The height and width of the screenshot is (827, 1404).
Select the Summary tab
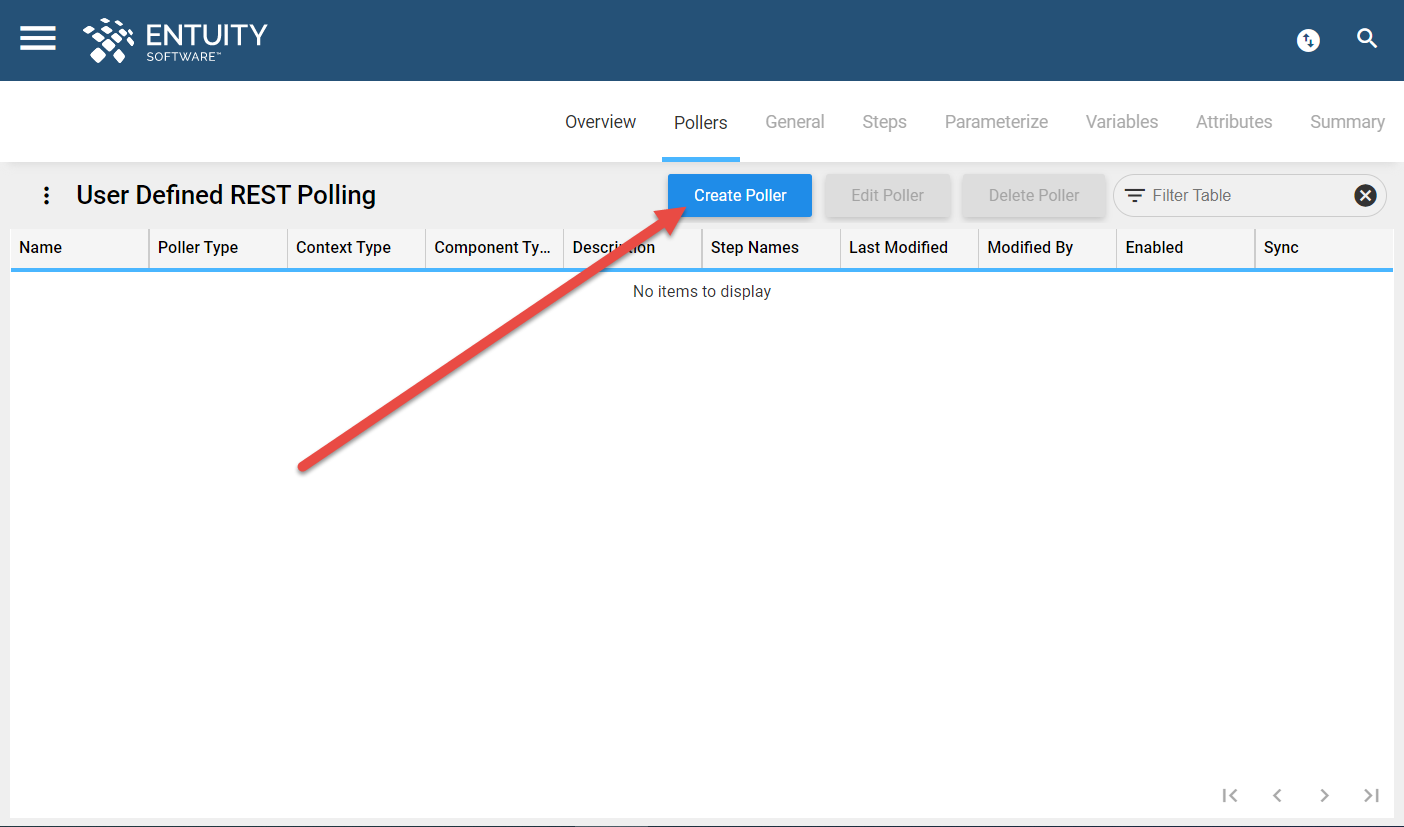[1347, 121]
